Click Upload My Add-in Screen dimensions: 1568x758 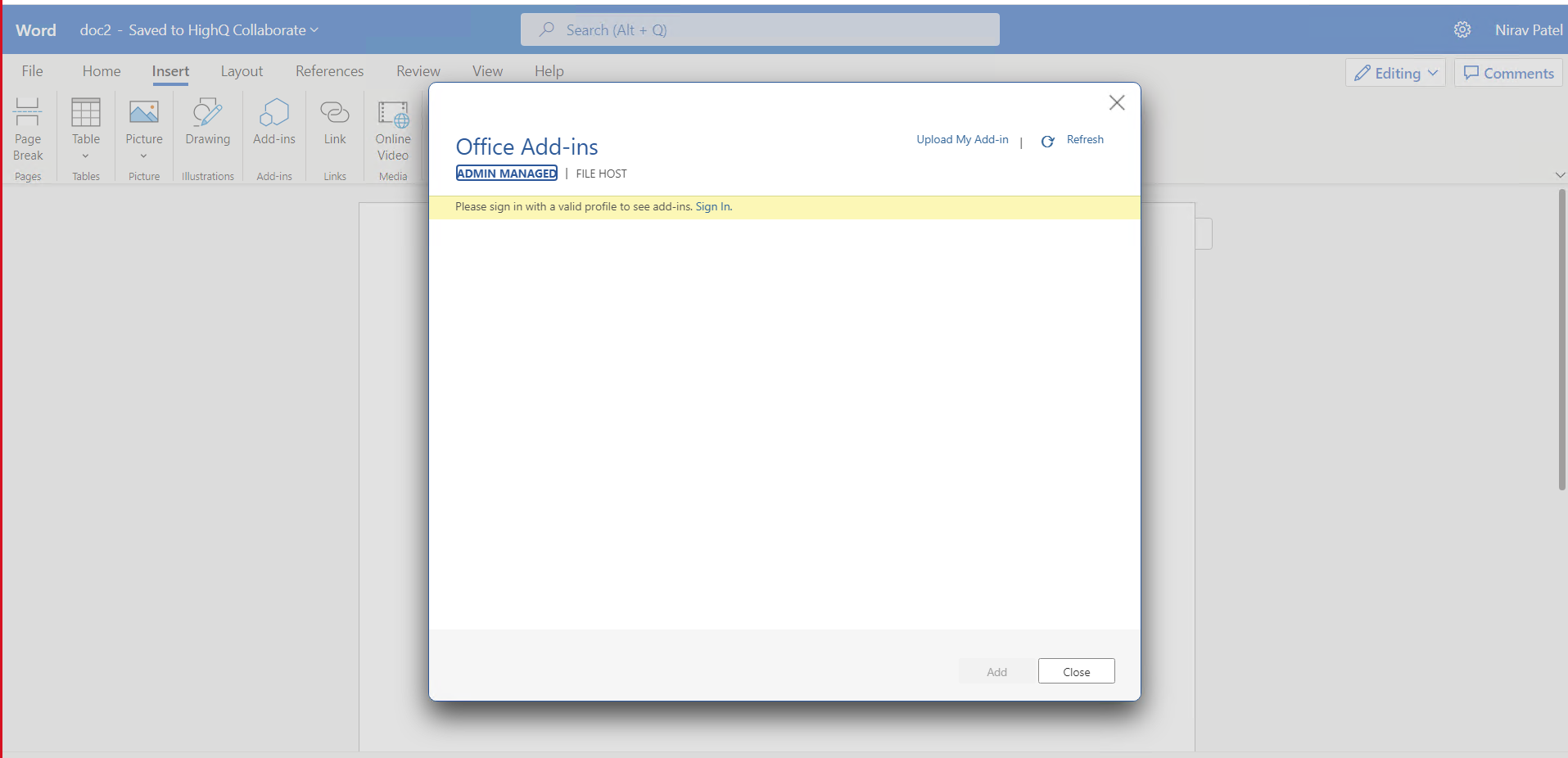tap(962, 139)
